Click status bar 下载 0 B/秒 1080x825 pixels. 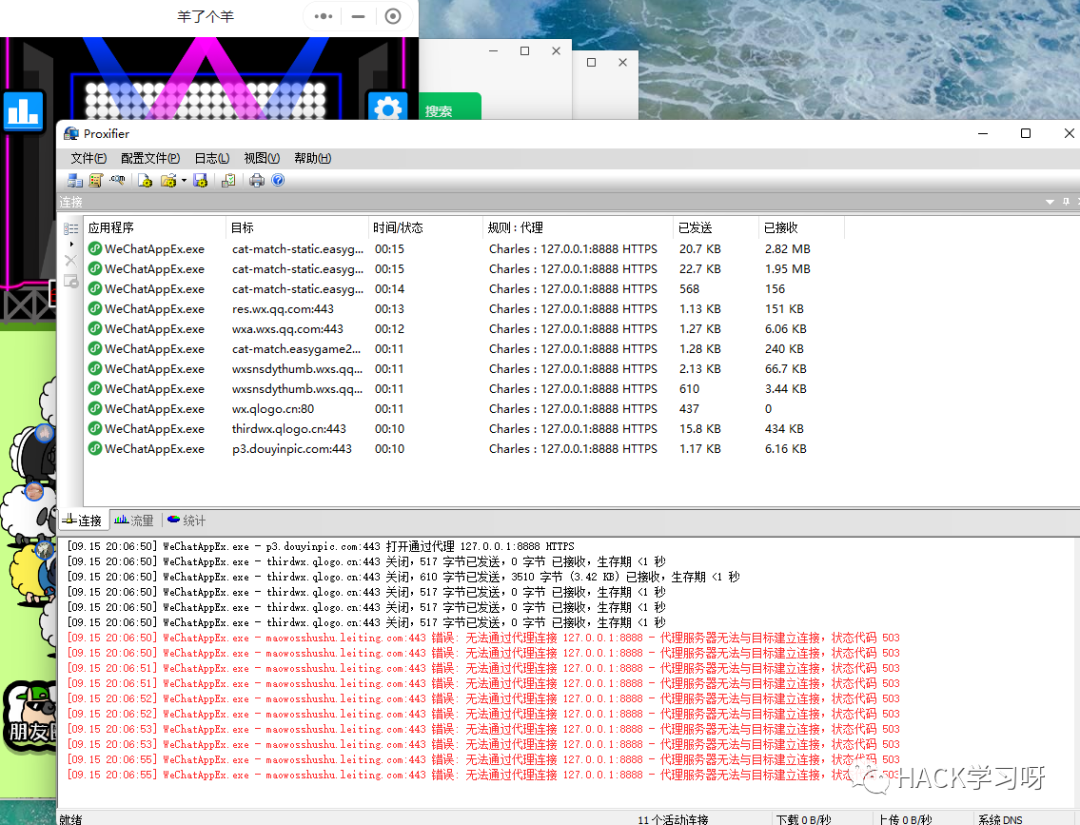[804, 819]
